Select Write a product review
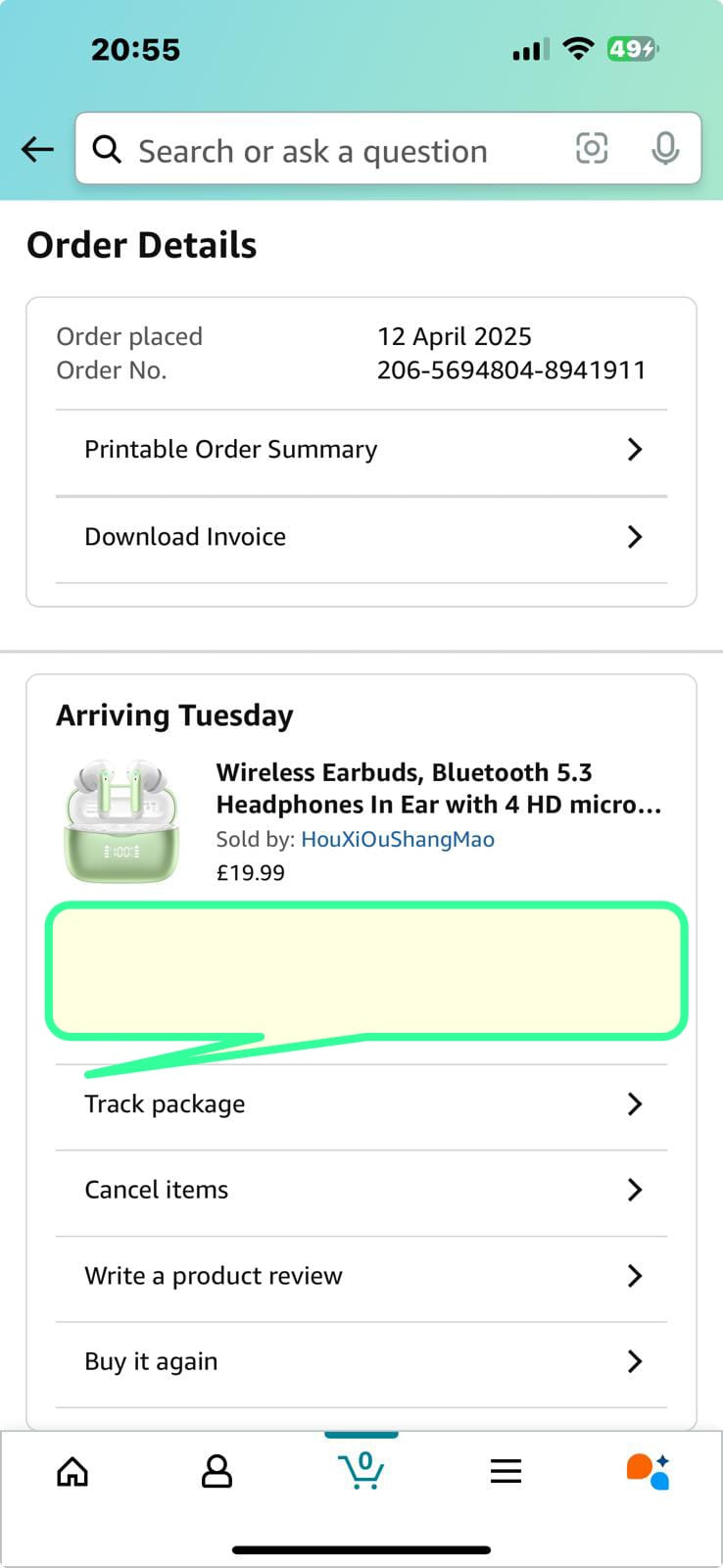The height and width of the screenshot is (1568, 723). click(x=361, y=1276)
